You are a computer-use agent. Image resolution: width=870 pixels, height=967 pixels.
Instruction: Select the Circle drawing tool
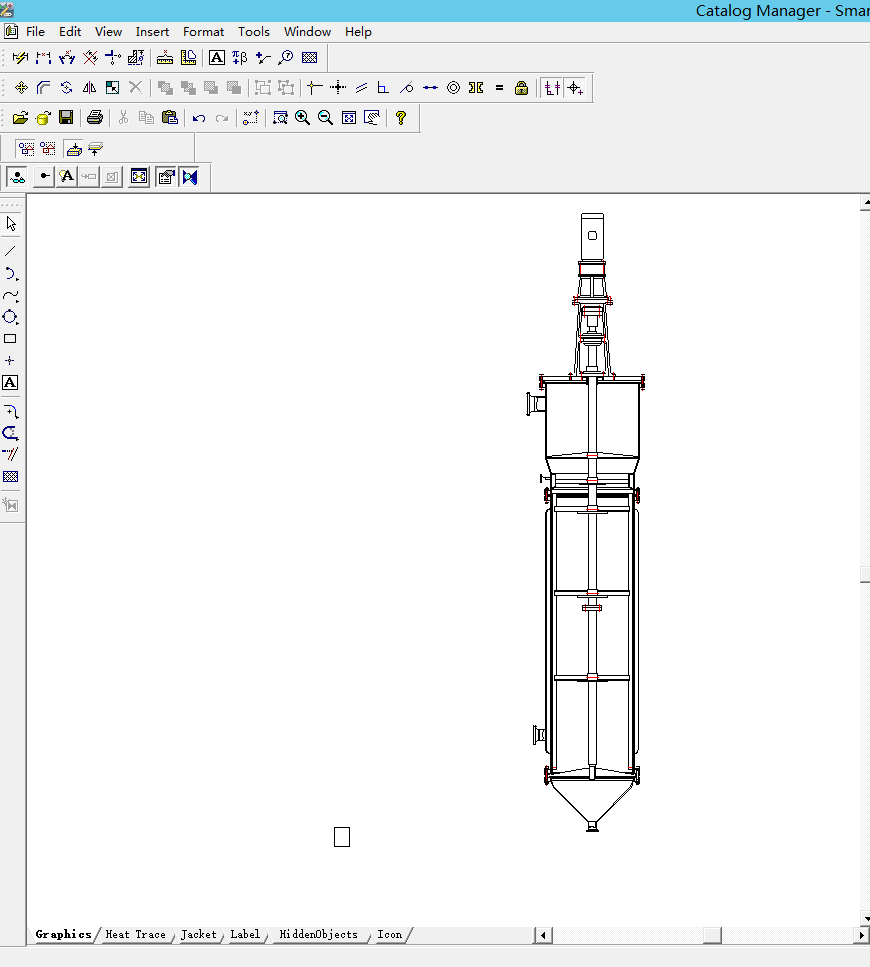point(10,317)
